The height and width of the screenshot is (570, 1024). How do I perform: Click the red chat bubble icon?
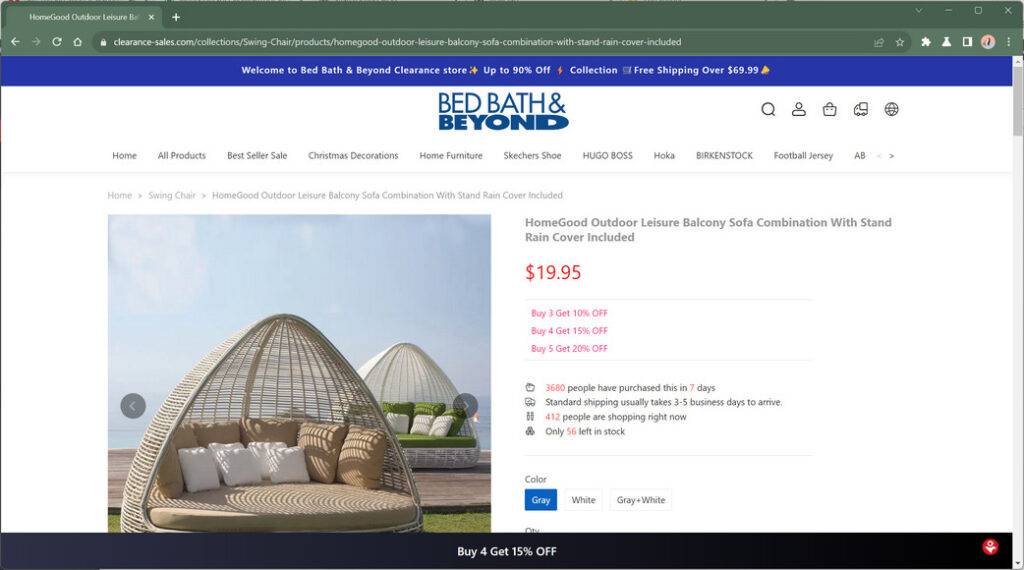990,546
